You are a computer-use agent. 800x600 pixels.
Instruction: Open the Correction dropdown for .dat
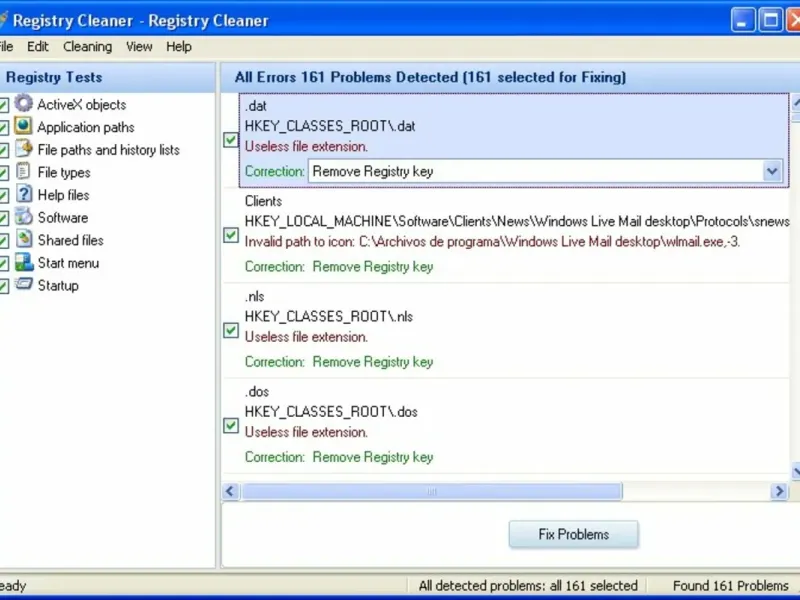click(x=772, y=171)
